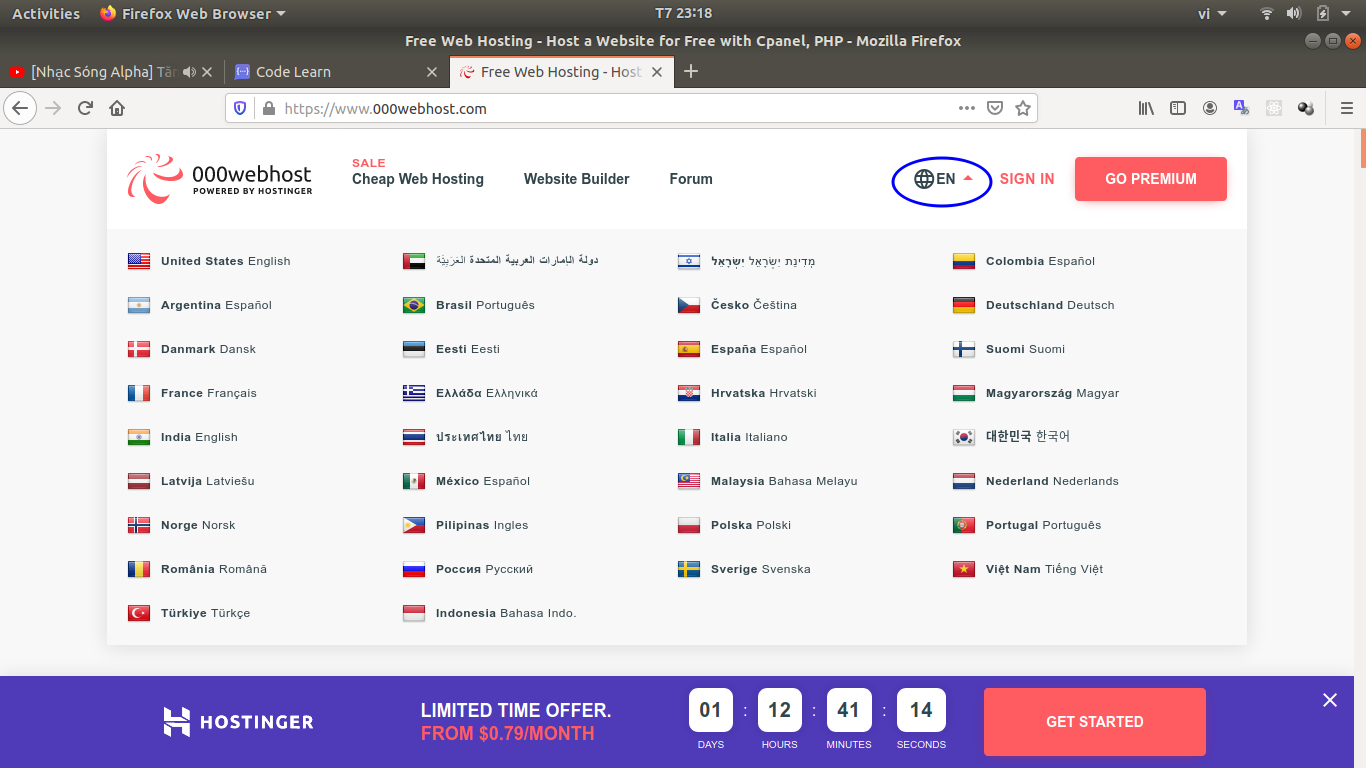Click the SIGN IN link

[x=1027, y=179]
